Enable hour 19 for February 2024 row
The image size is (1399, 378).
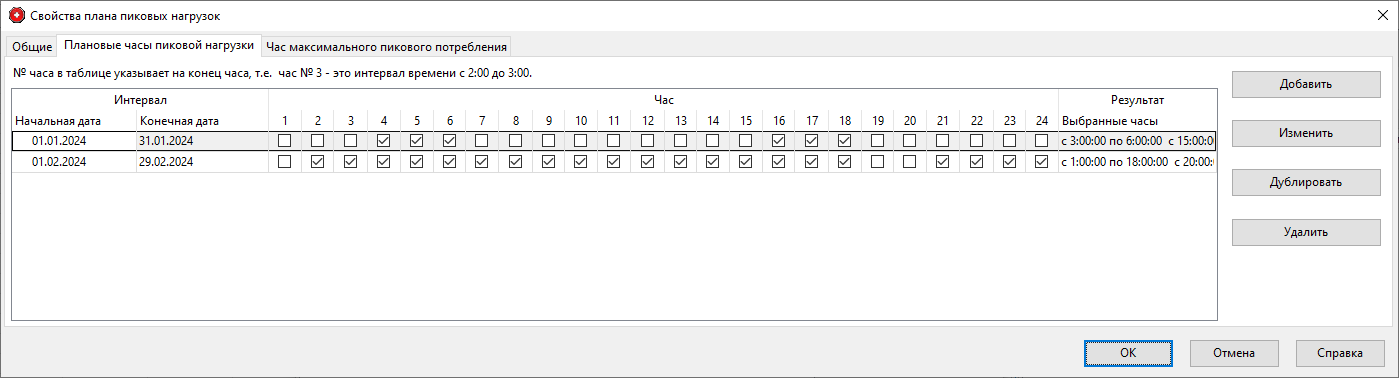pos(878,162)
